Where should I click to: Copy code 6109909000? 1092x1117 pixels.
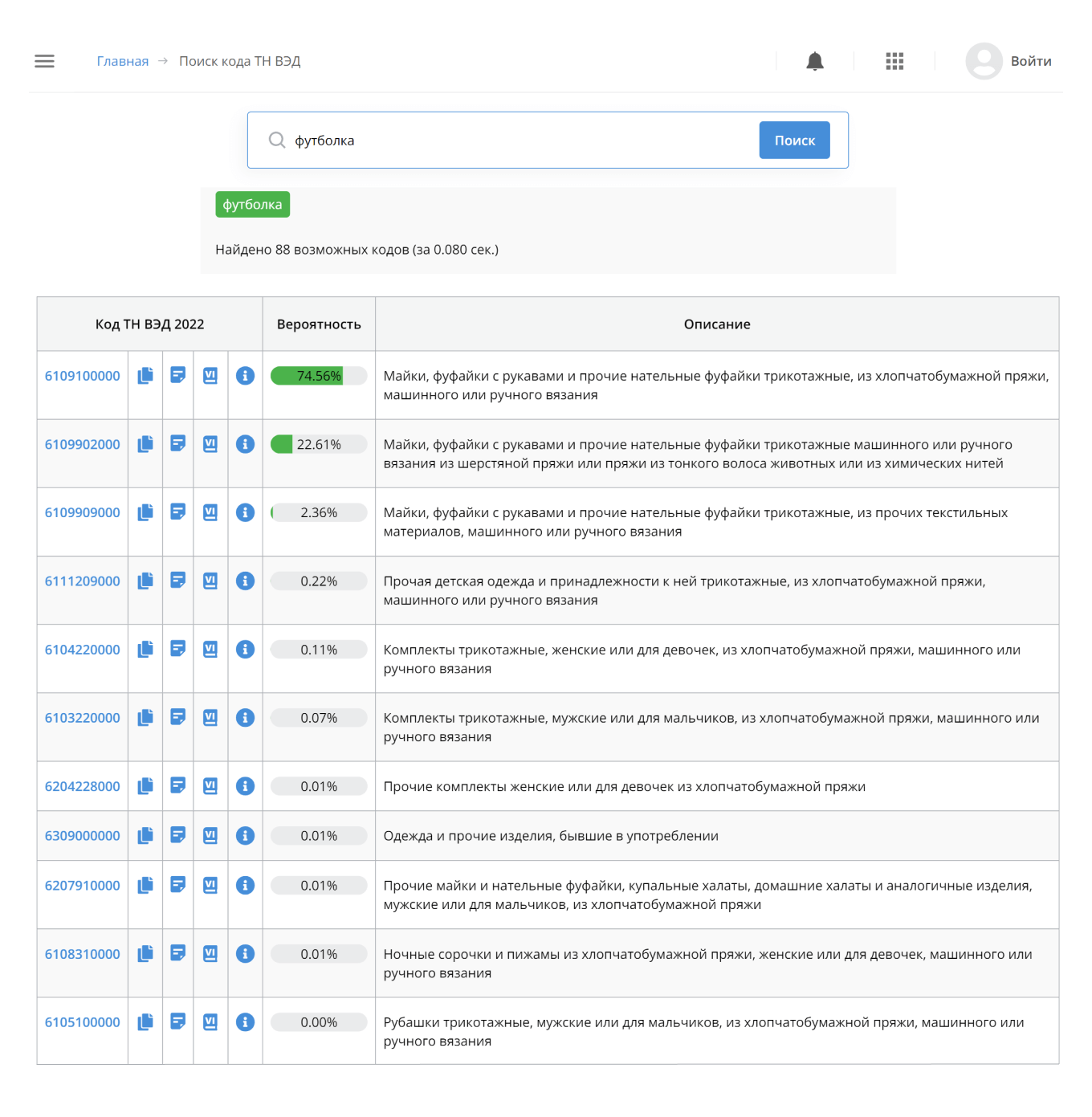coord(145,512)
